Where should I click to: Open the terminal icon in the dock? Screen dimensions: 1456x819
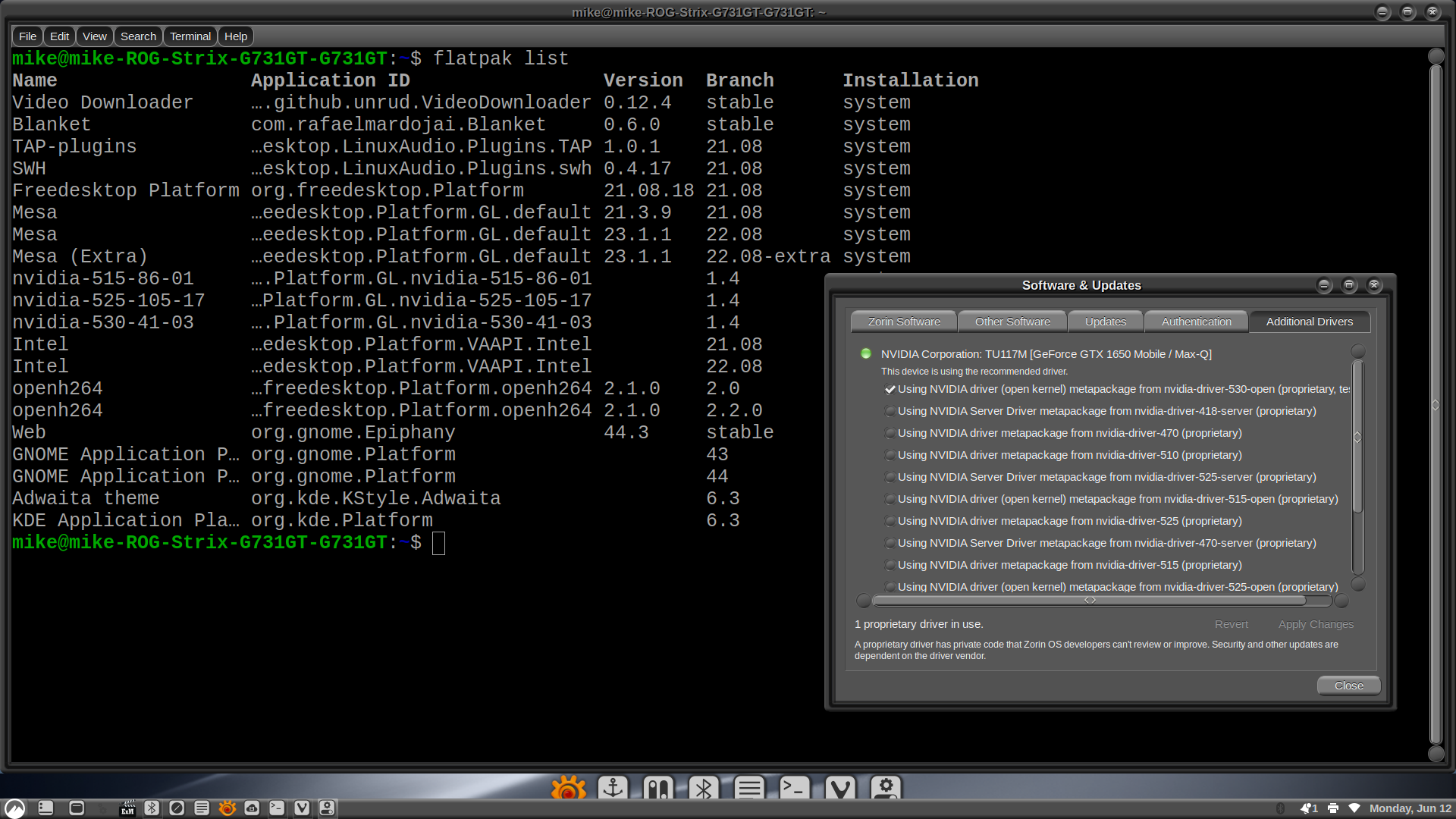pos(795,789)
